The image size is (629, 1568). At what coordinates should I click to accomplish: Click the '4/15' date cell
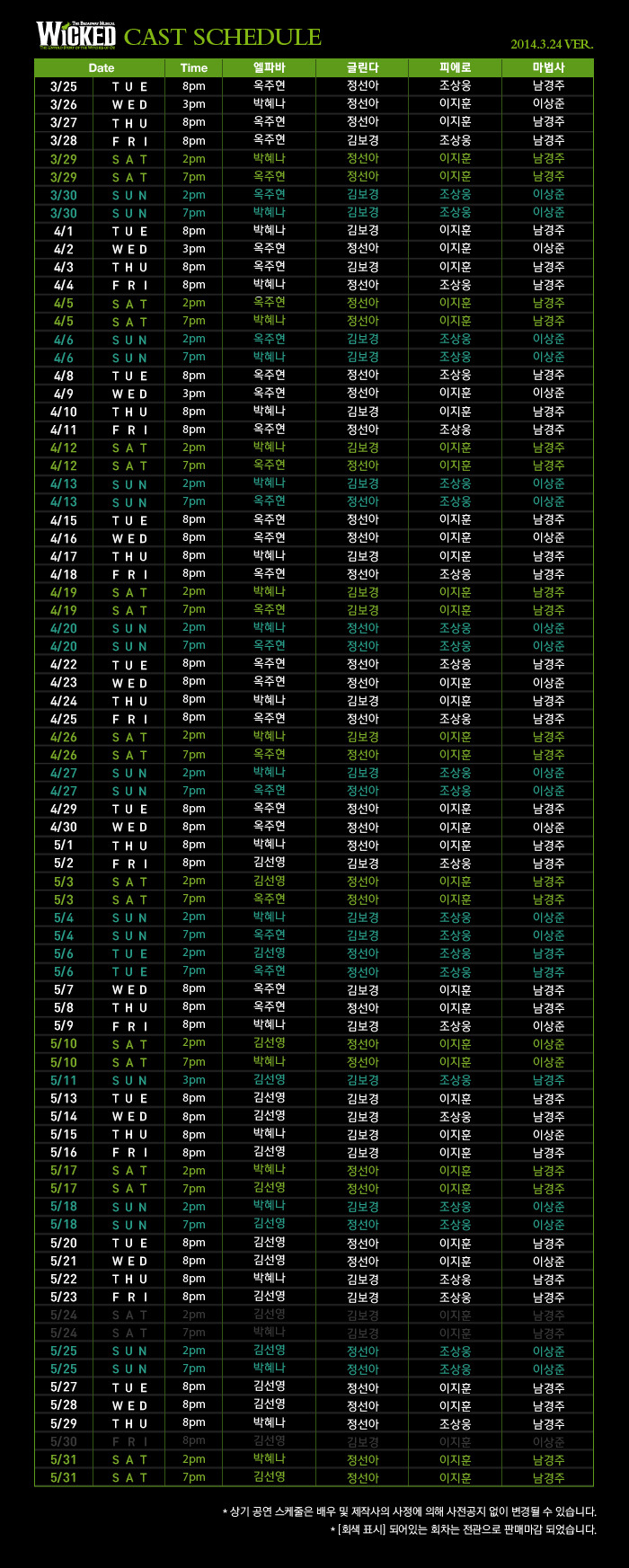64,519
